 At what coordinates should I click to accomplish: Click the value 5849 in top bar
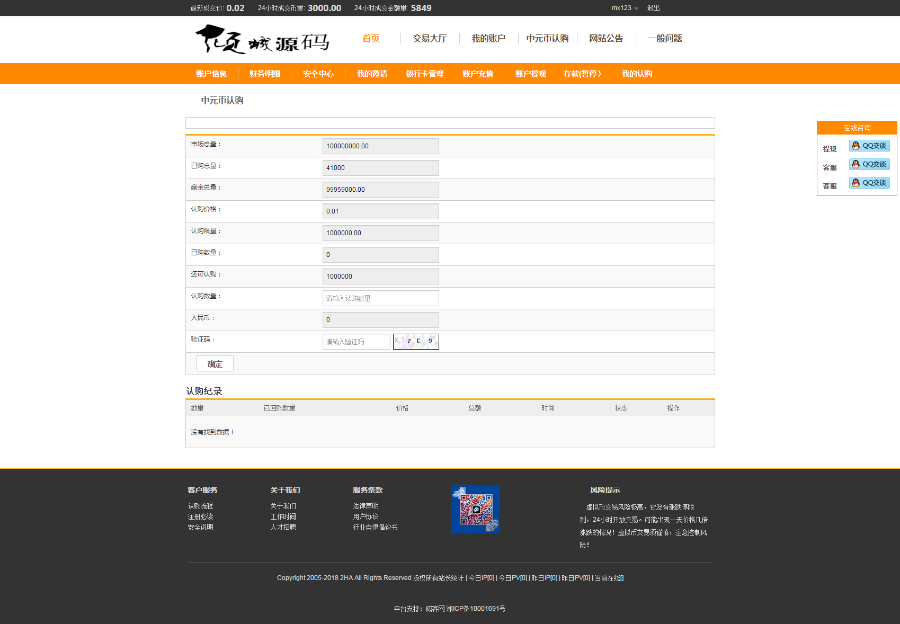tap(421, 8)
